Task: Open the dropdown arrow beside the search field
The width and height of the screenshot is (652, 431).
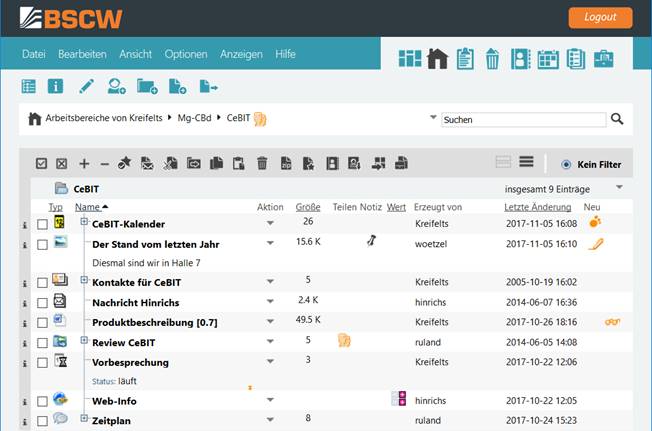Action: 432,119
